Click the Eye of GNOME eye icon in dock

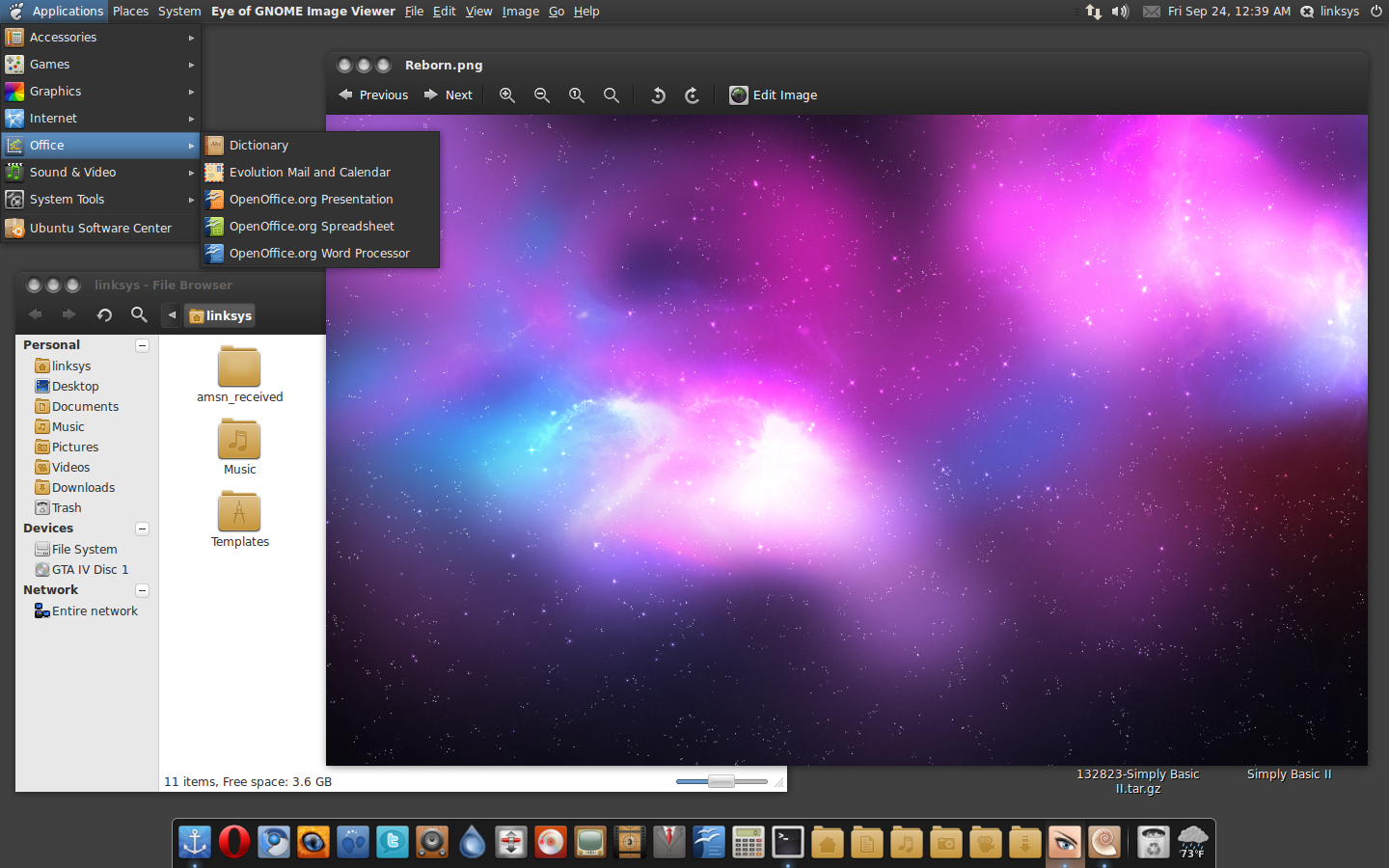click(x=1065, y=842)
